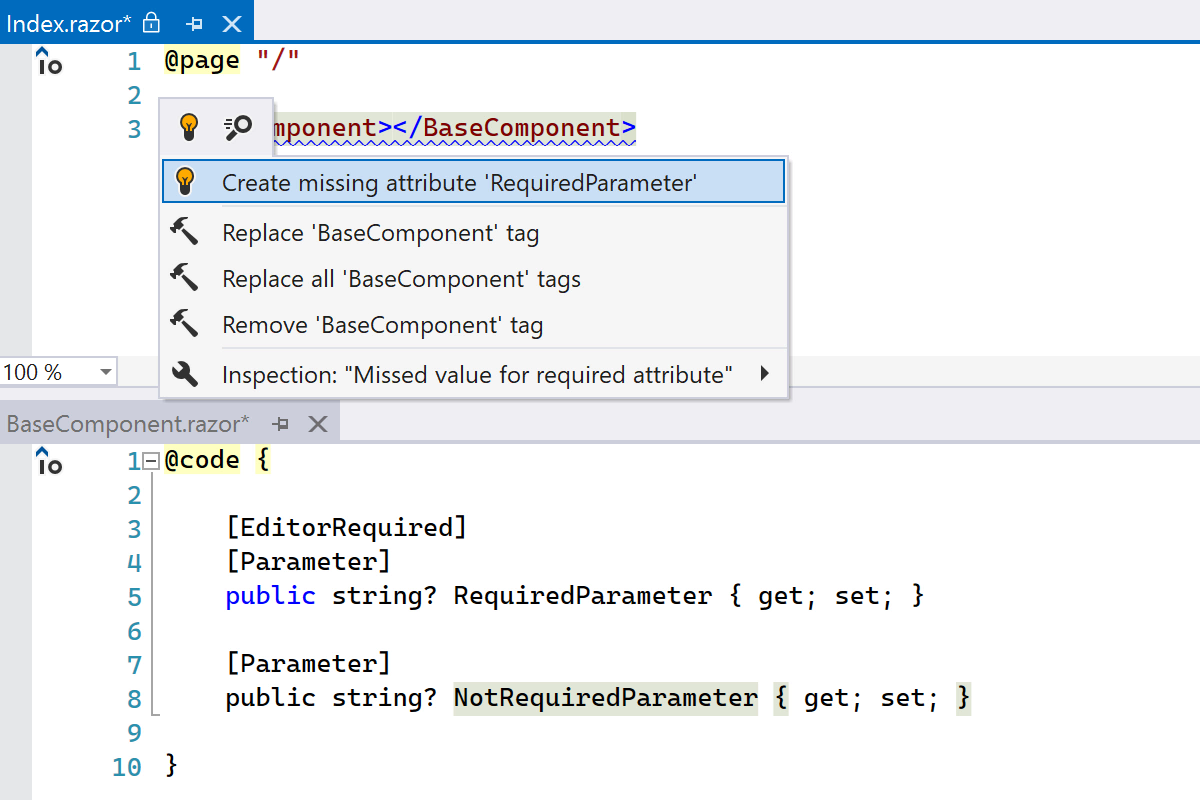Click the lightbulb quick-action icon on line 3
1200x800 pixels.
[x=188, y=127]
